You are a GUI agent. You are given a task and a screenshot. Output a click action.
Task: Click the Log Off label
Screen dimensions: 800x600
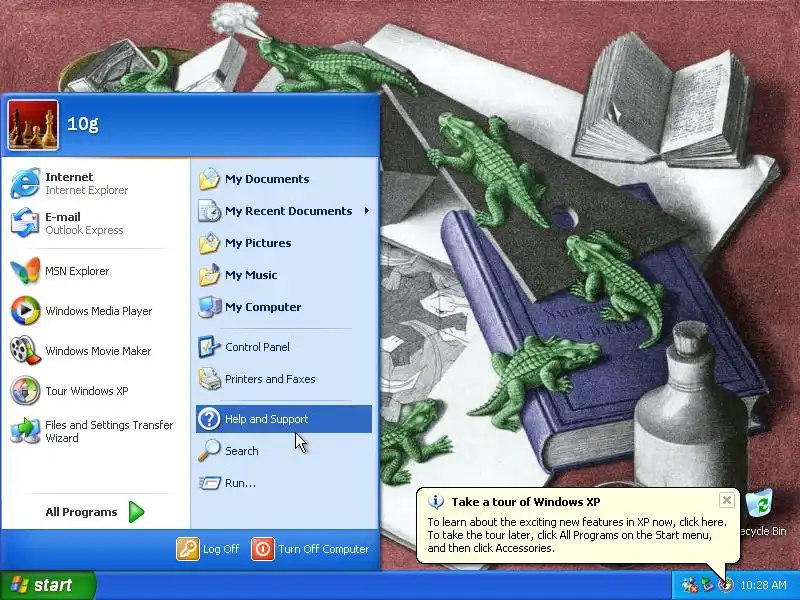[221, 549]
